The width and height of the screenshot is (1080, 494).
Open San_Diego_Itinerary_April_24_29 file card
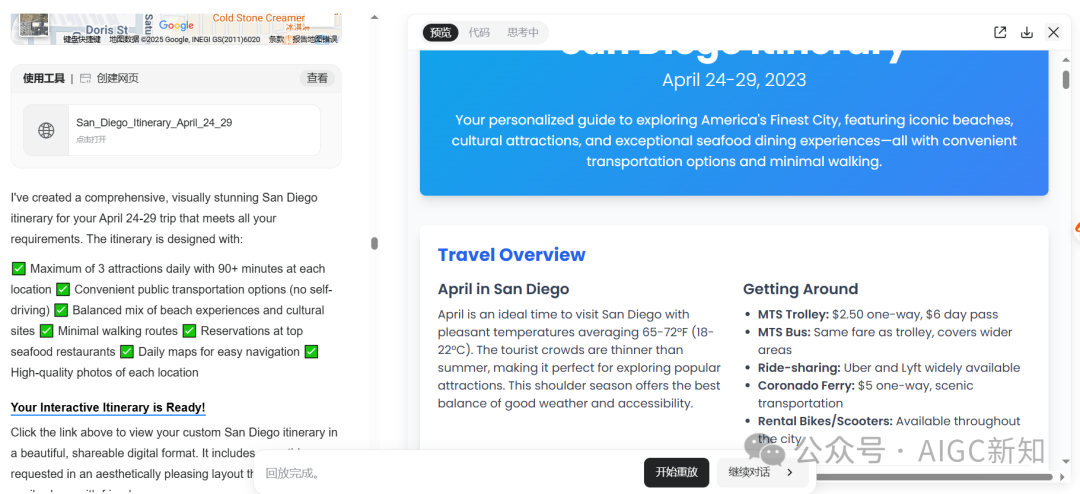[172, 130]
